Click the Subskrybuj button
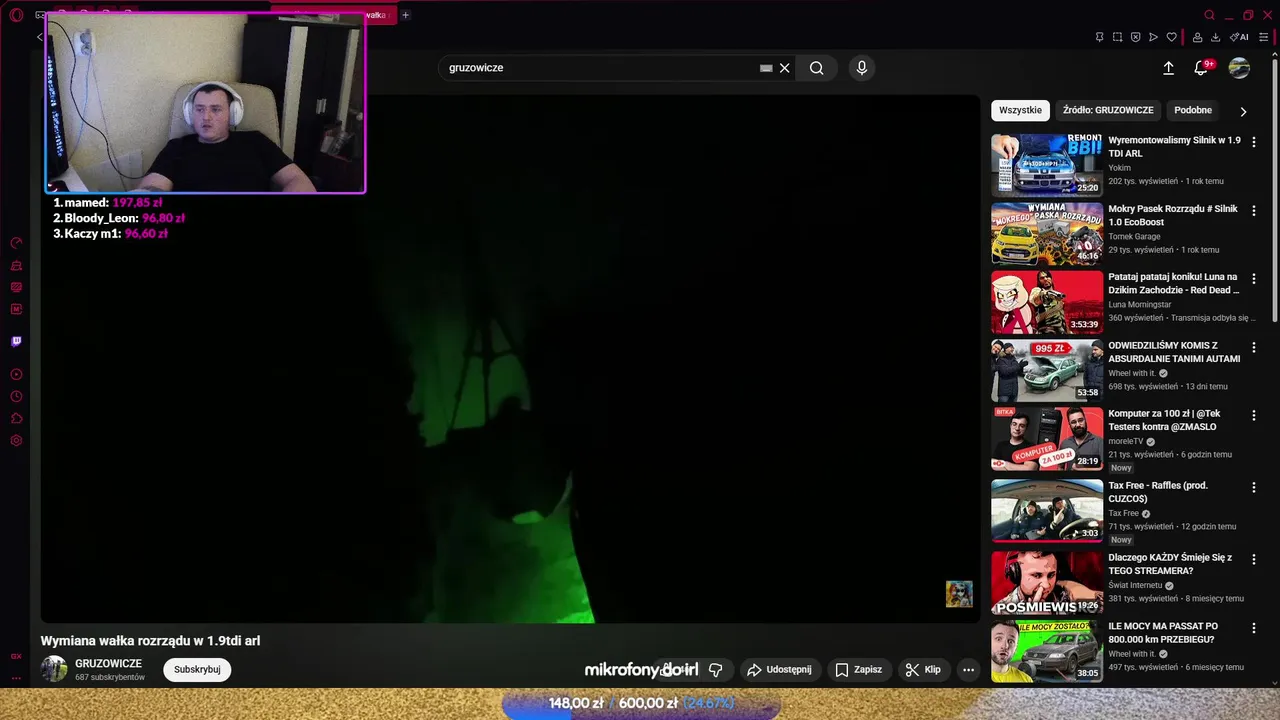 [x=197, y=669]
